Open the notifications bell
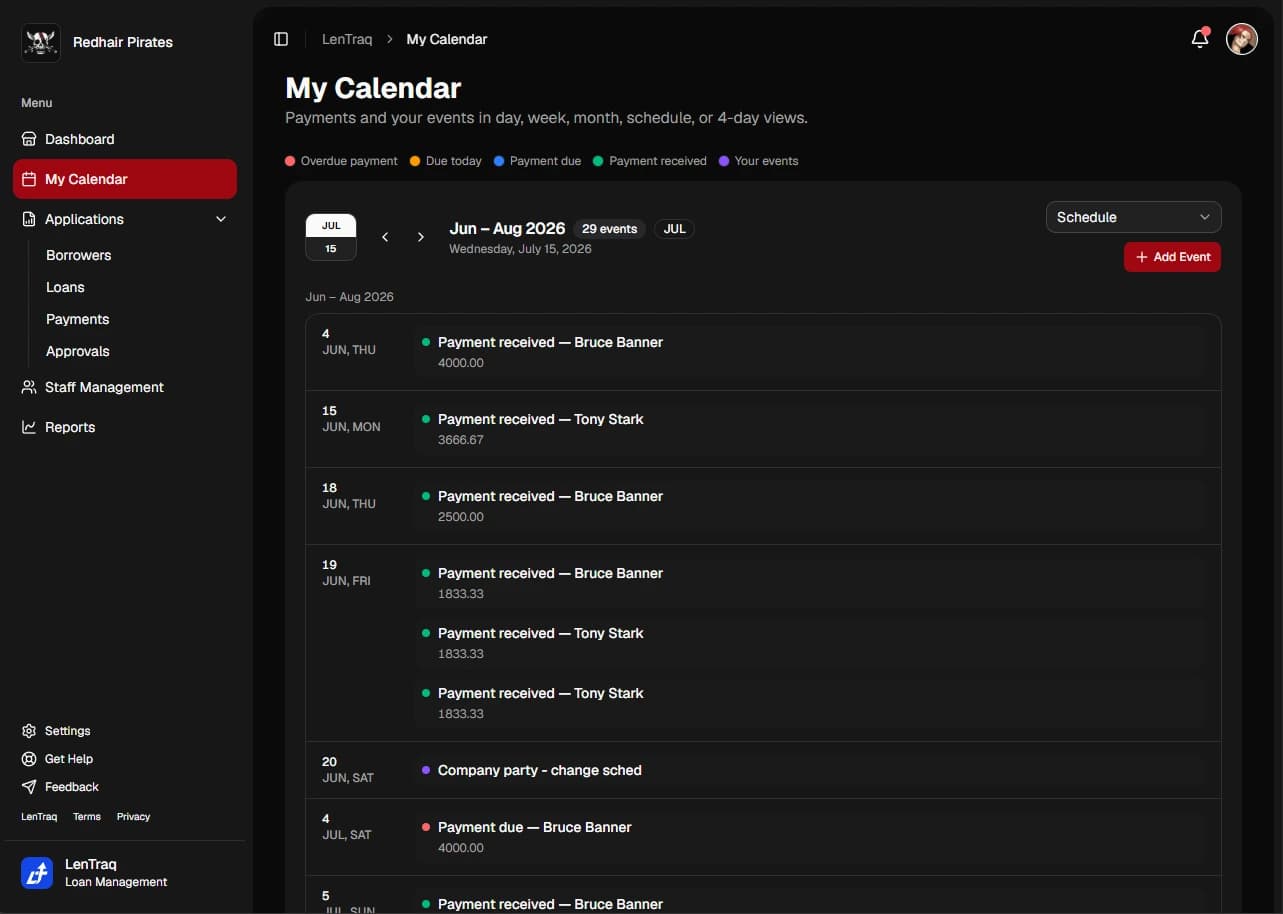The width and height of the screenshot is (1283, 914). (1200, 39)
